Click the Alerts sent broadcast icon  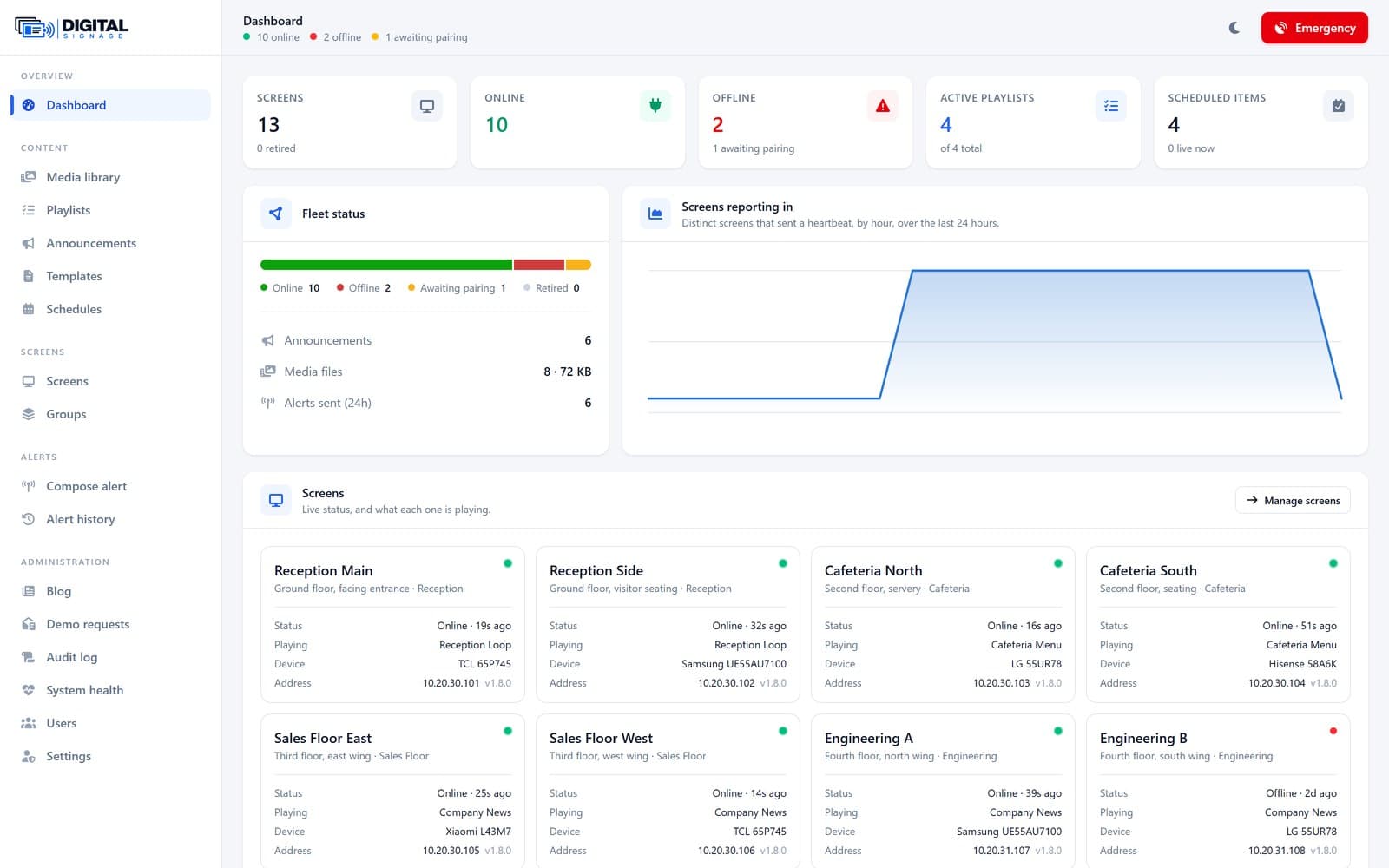tap(268, 403)
